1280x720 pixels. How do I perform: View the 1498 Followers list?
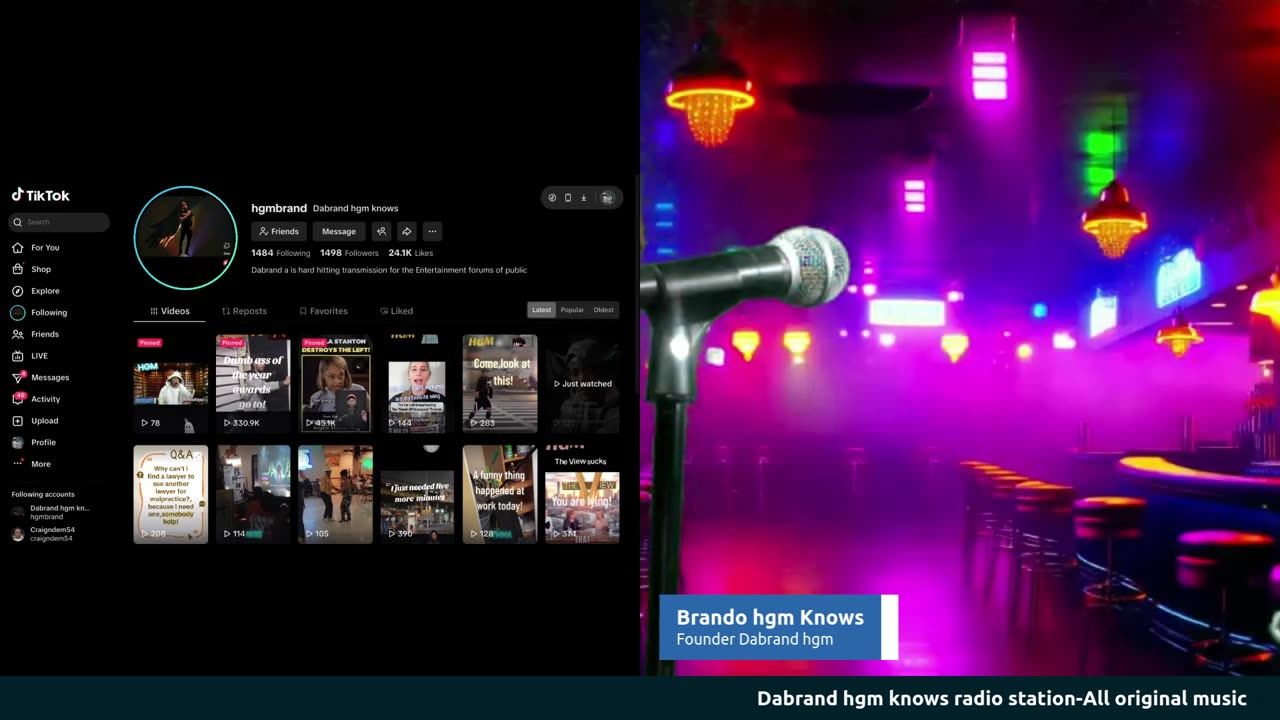(x=349, y=253)
